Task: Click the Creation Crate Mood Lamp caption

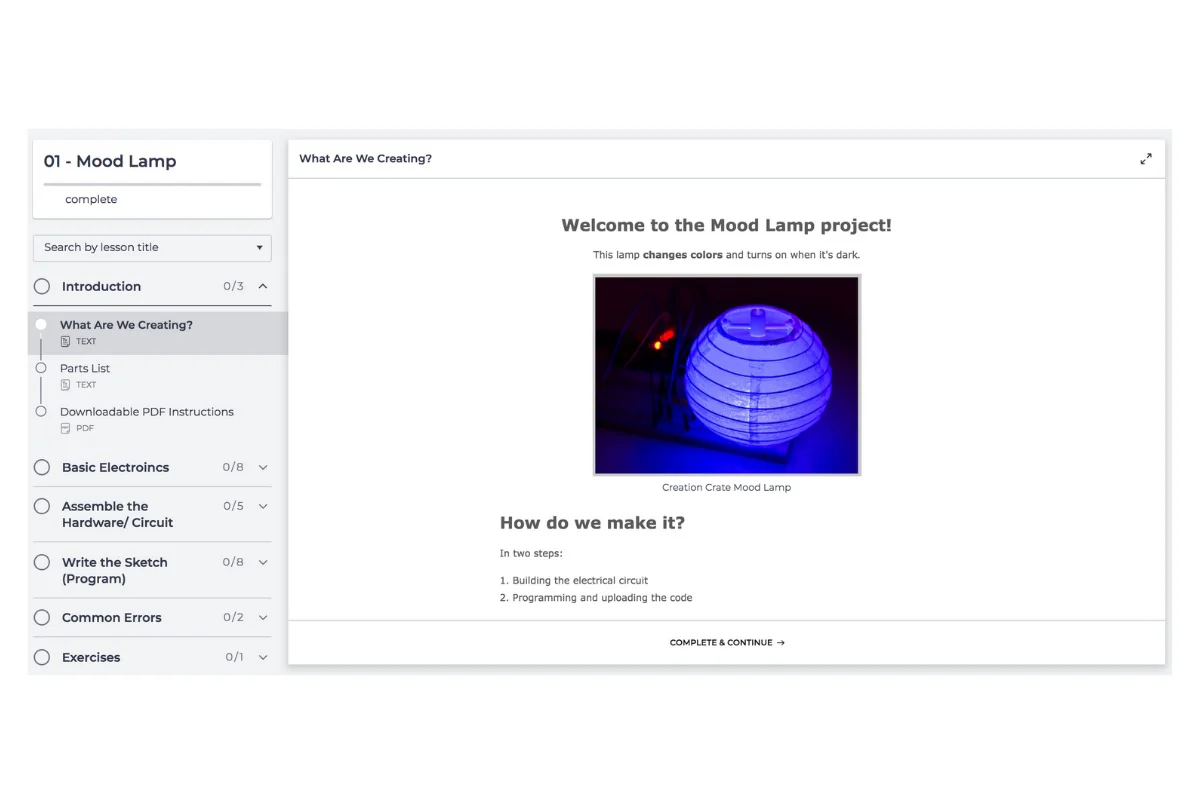Action: click(x=726, y=488)
